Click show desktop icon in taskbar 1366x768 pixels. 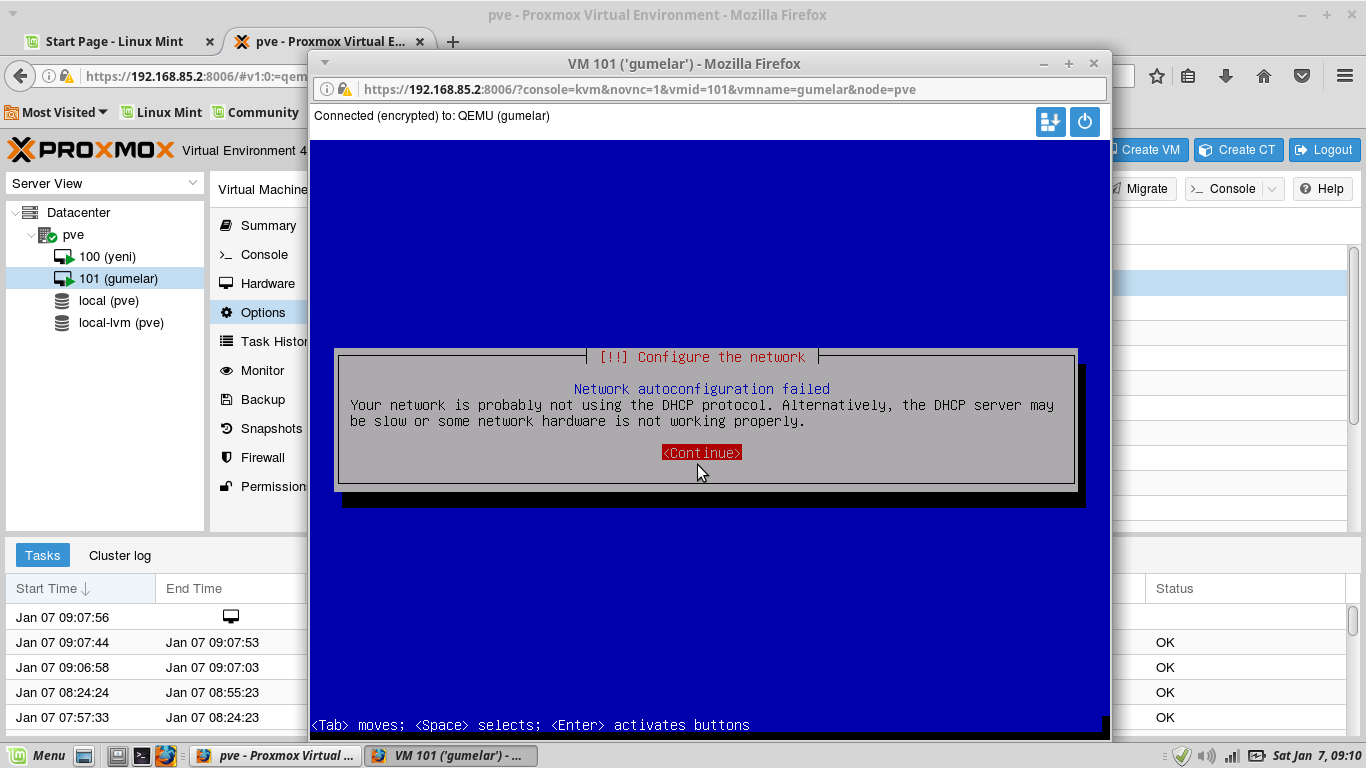(84, 756)
